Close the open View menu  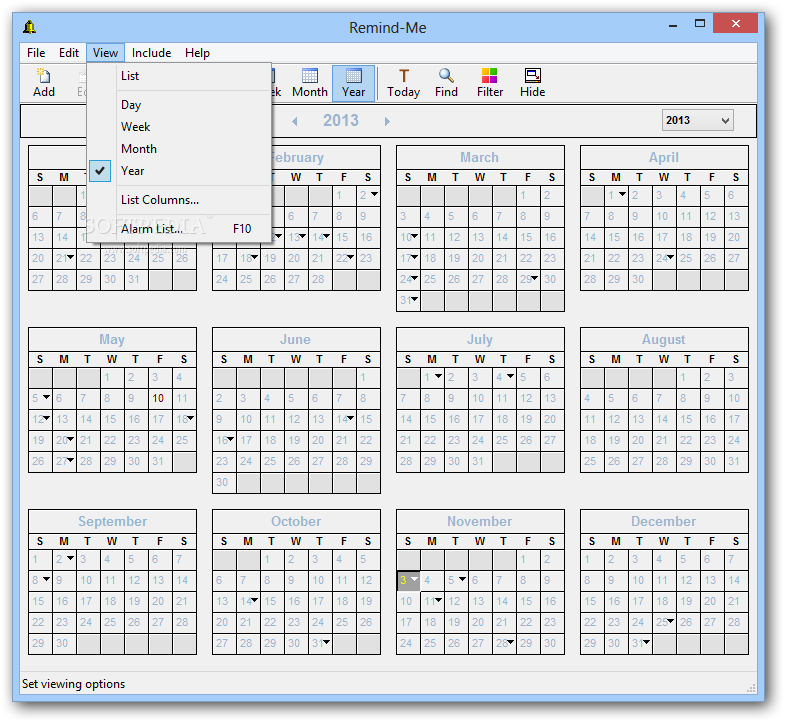point(105,53)
